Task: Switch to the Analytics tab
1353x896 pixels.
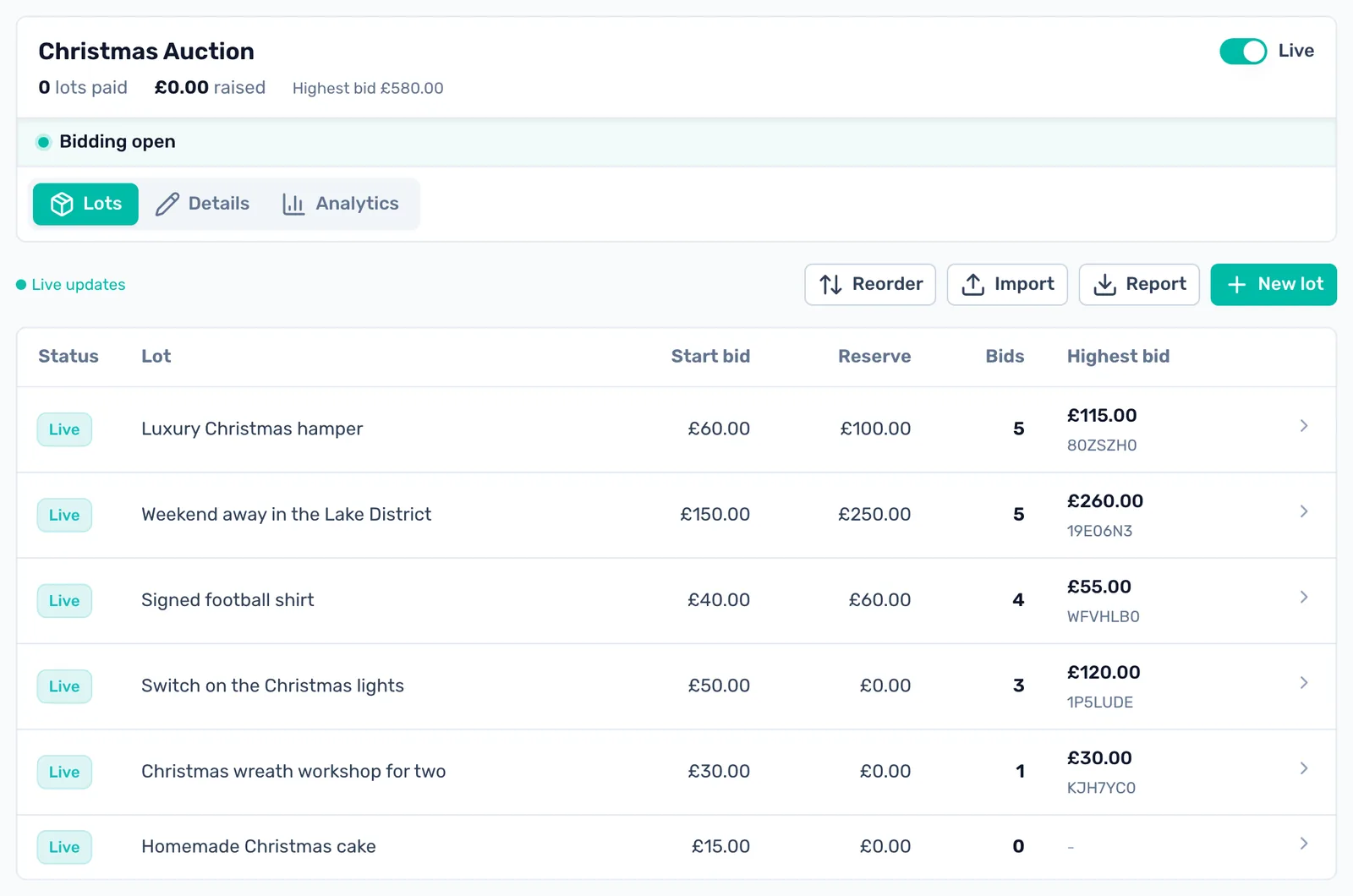Action: [x=341, y=204]
